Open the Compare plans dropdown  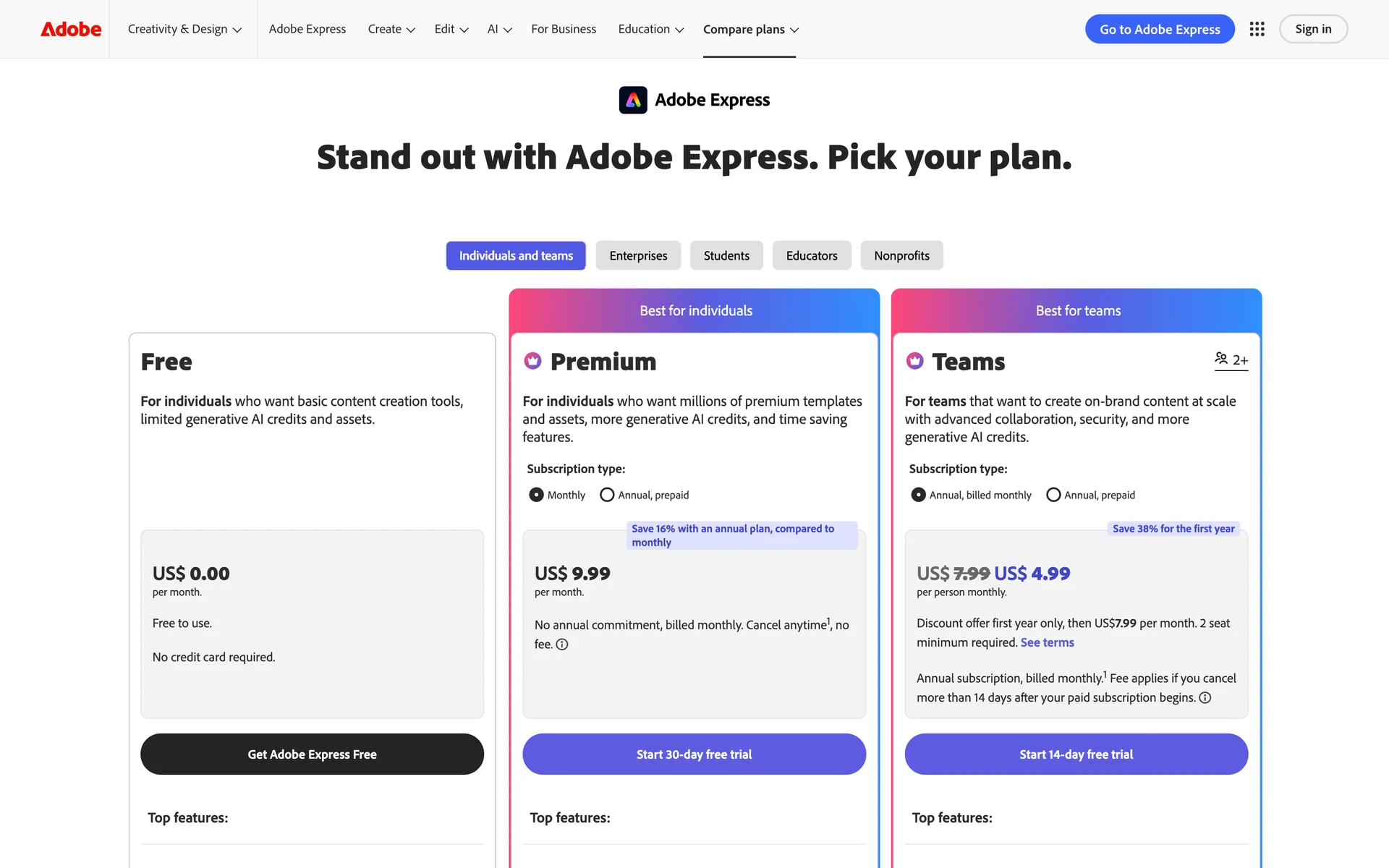tap(750, 29)
